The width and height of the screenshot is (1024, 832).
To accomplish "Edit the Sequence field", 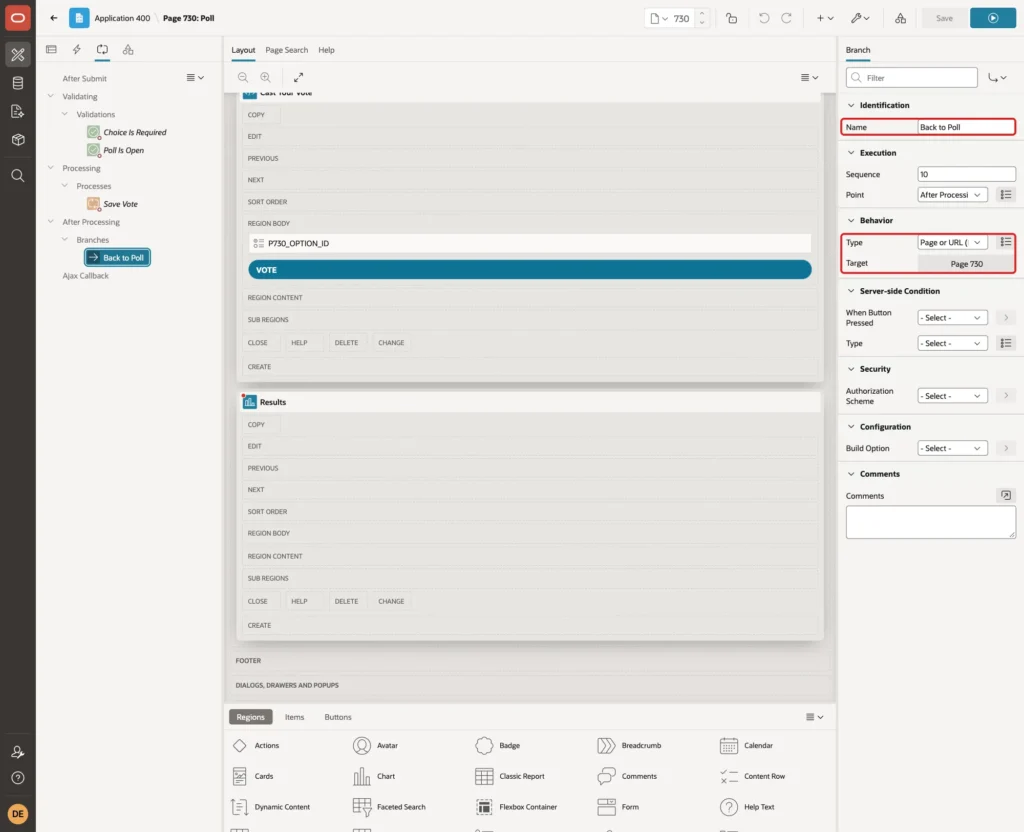I will point(965,174).
